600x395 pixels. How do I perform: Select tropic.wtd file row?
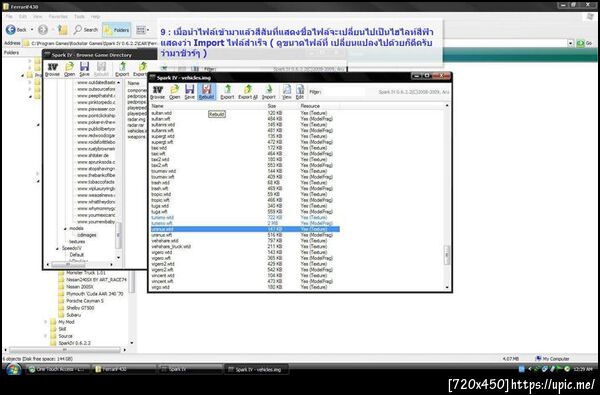point(245,194)
